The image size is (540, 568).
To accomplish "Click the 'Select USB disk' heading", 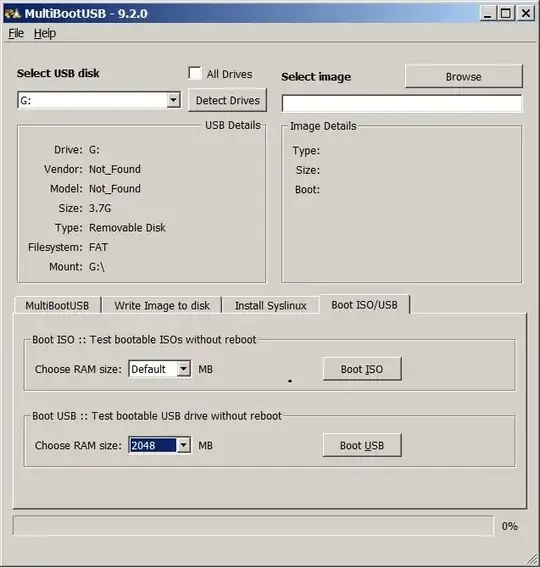I will (58, 73).
